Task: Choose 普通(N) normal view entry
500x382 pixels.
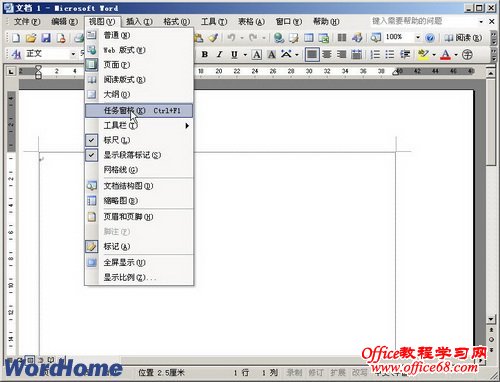Action: click(139, 35)
